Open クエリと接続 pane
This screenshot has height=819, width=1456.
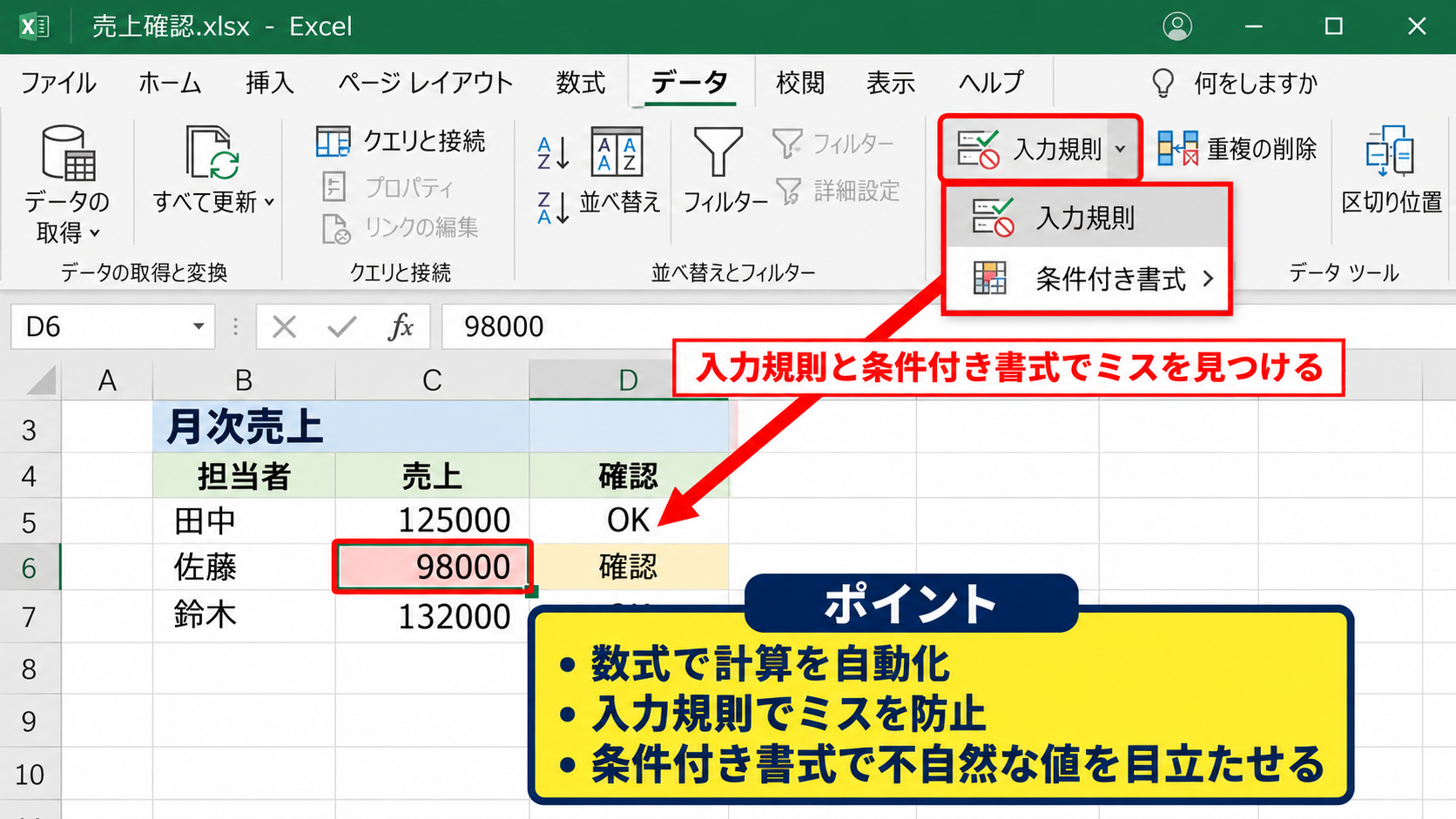click(x=401, y=141)
